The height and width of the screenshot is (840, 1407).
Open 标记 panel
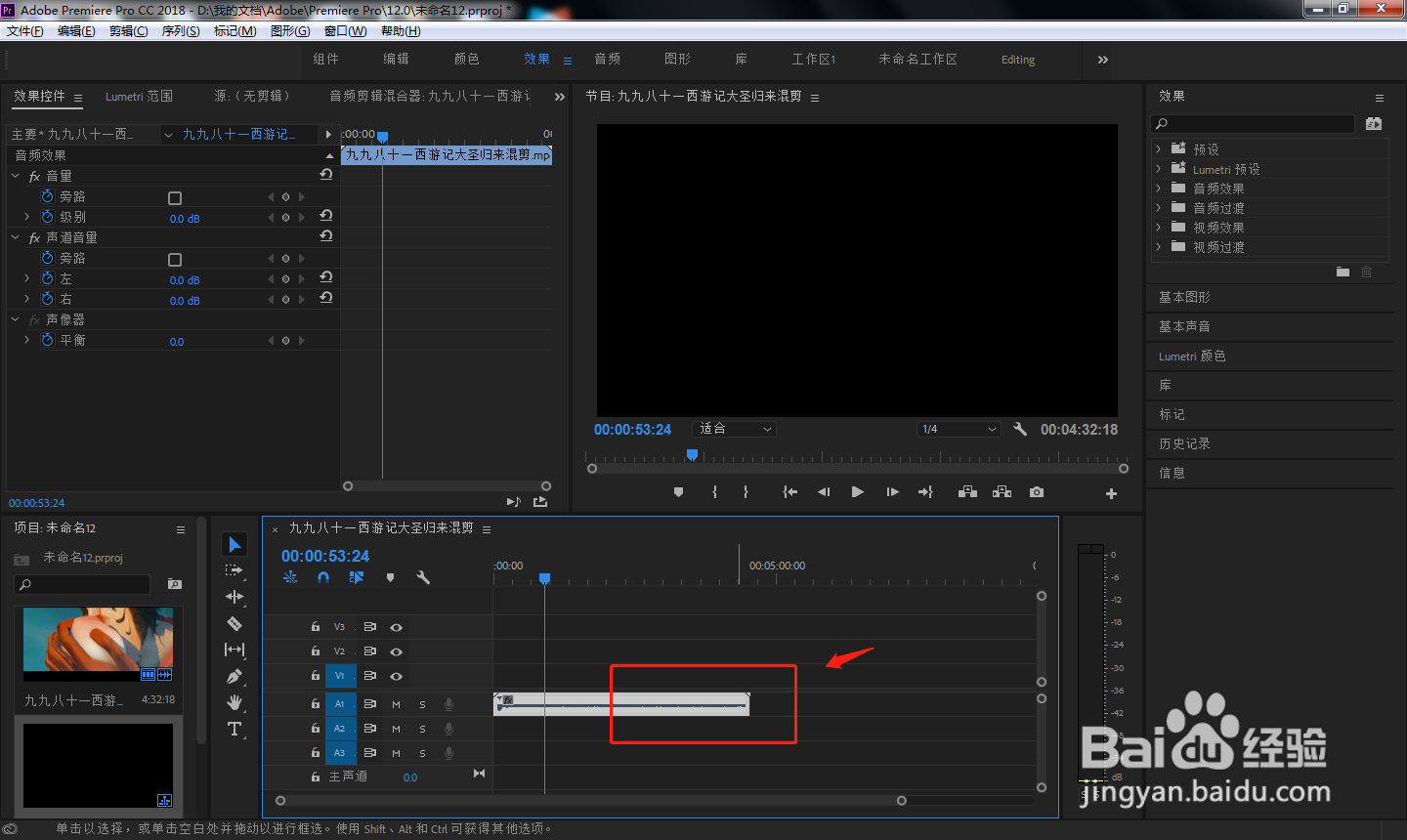(1172, 414)
